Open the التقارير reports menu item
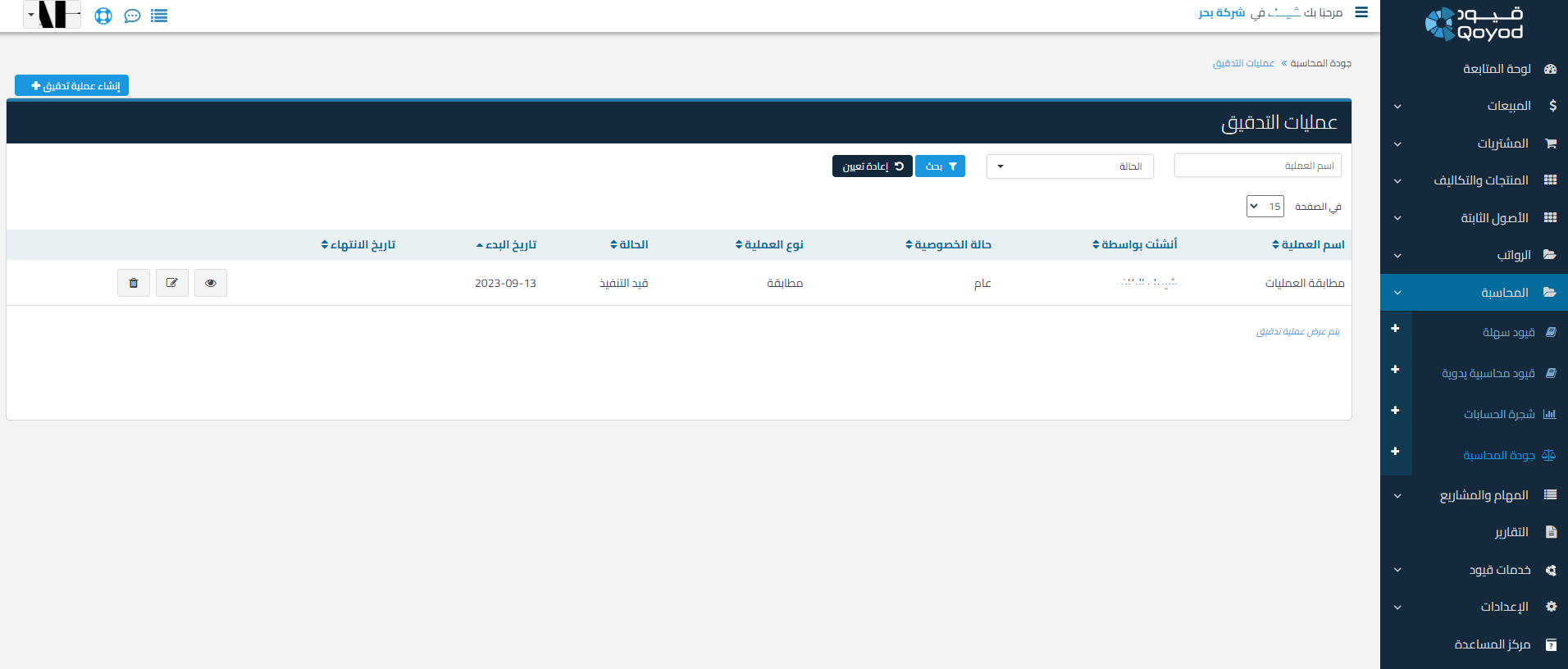The height and width of the screenshot is (669, 1568). [1511, 532]
